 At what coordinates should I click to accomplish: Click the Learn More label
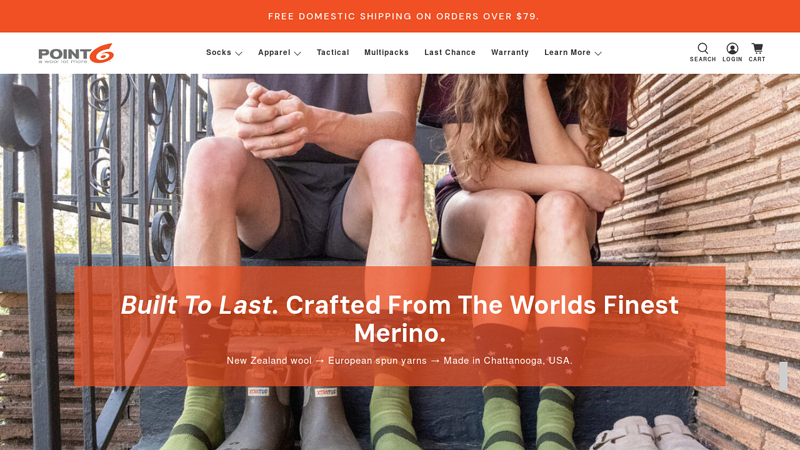[567, 53]
